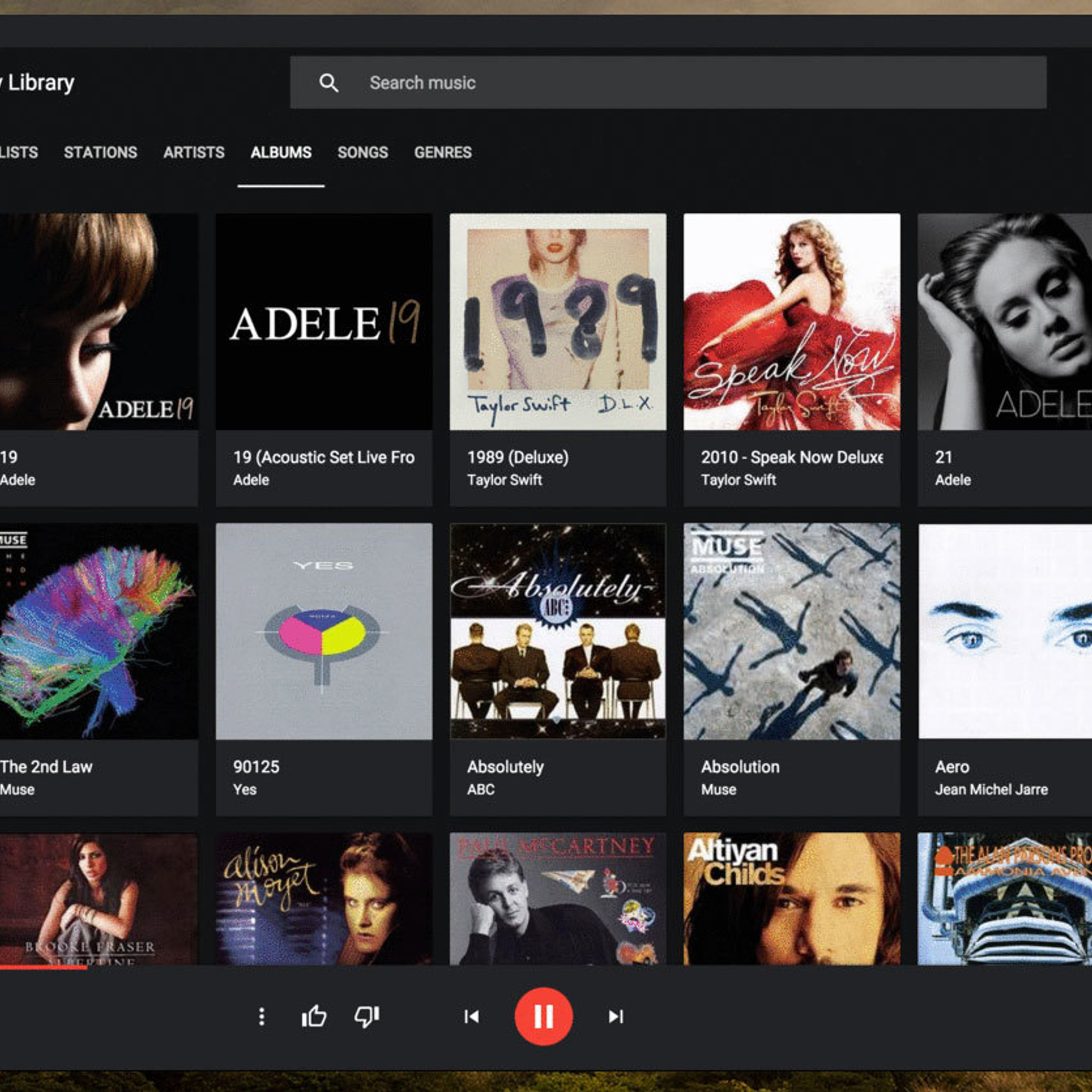Open The 2nd Law album cover
1092x1092 pixels.
pyautogui.click(x=99, y=631)
